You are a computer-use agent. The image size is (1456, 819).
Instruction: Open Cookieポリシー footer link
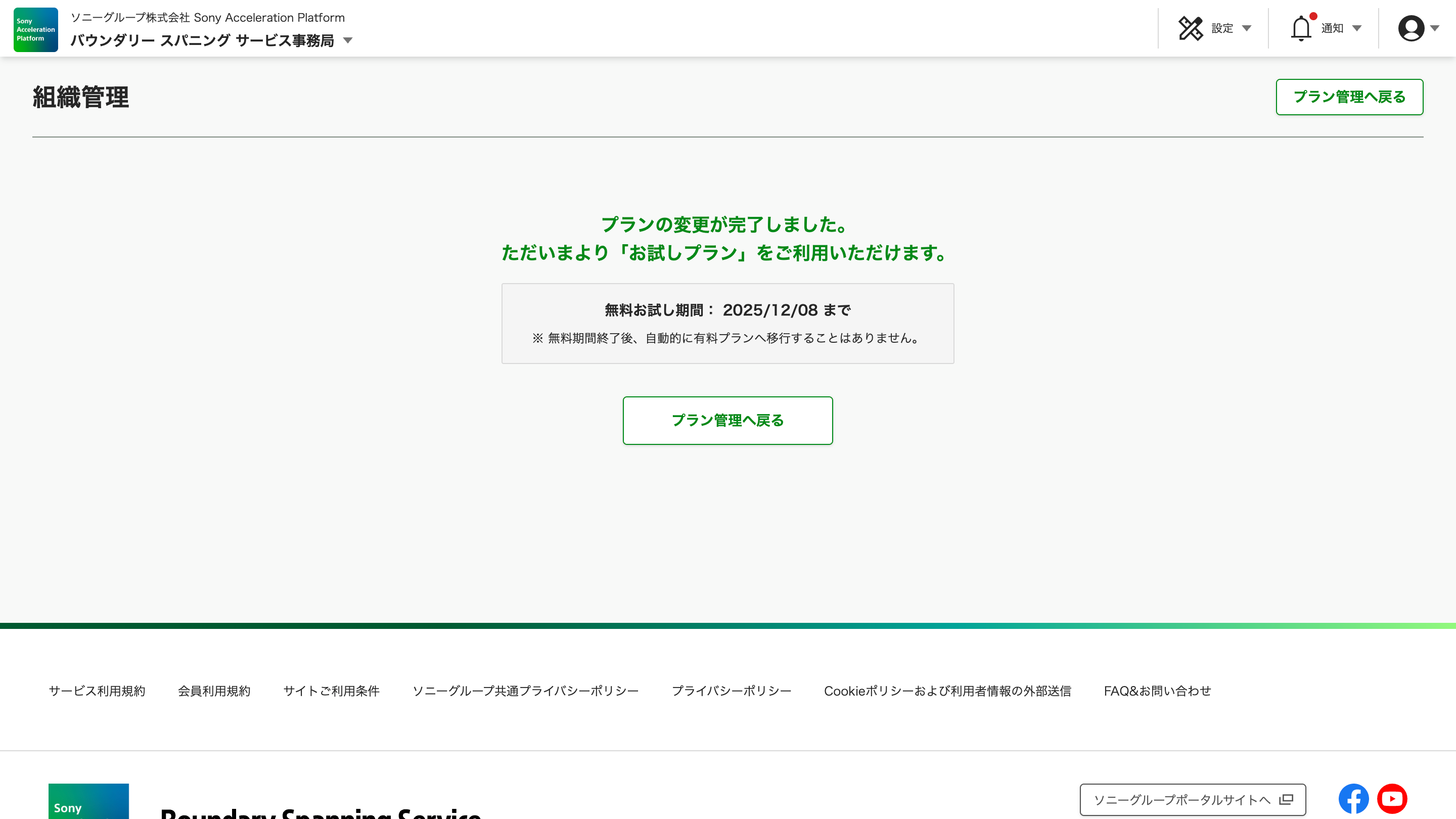[947, 691]
